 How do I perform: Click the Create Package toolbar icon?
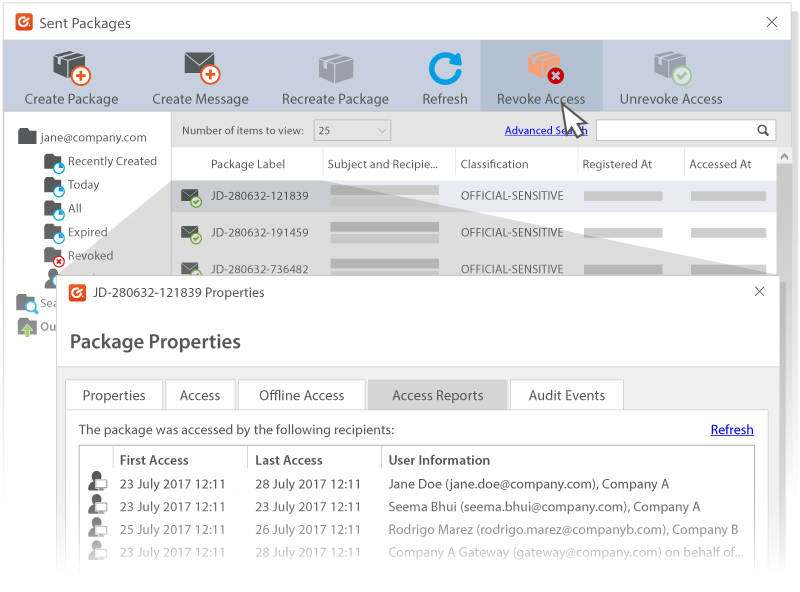[71, 67]
